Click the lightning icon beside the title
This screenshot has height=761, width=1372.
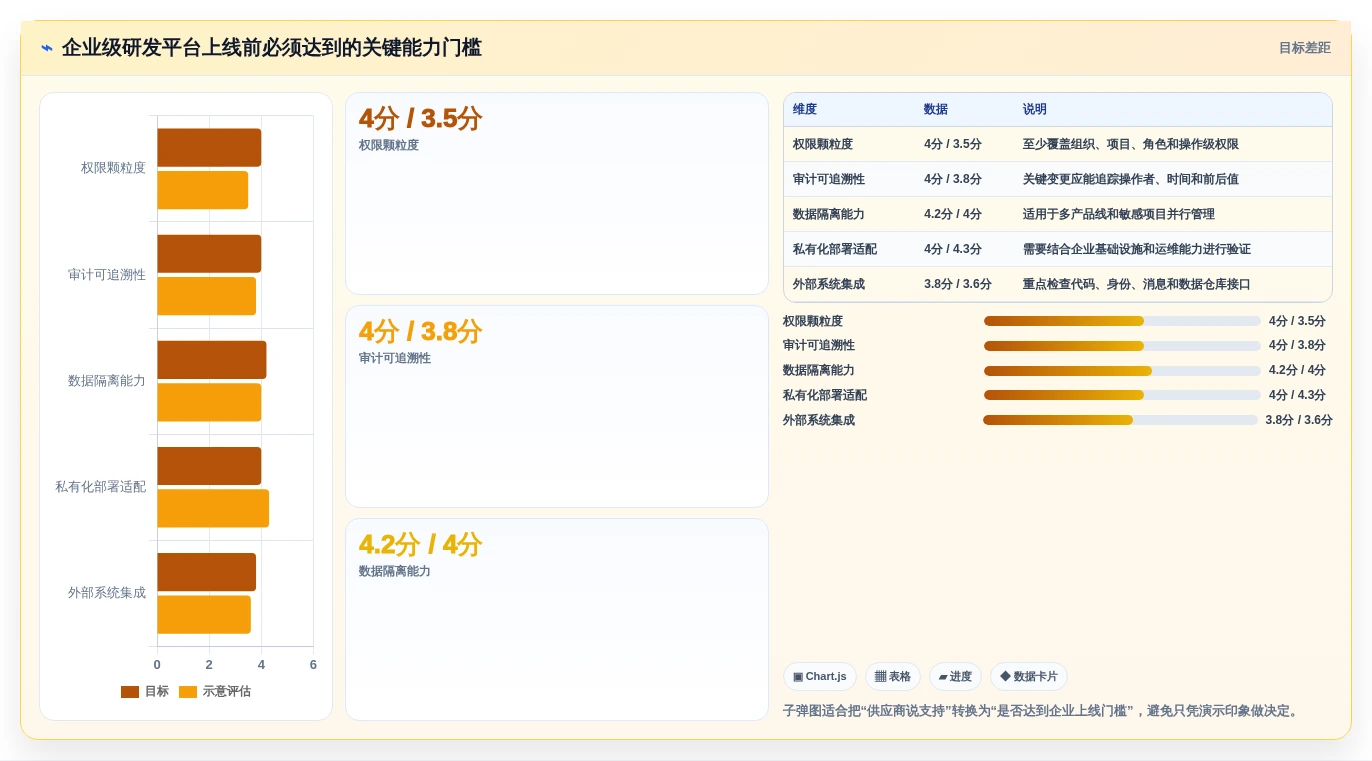[x=47, y=48]
